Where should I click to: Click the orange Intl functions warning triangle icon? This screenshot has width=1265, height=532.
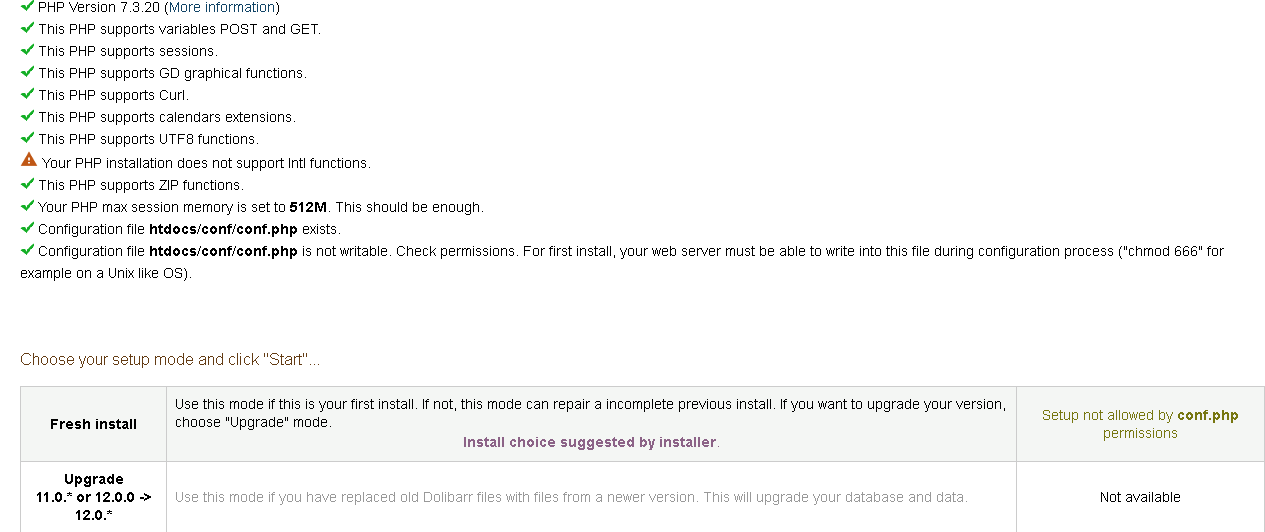[29, 160]
